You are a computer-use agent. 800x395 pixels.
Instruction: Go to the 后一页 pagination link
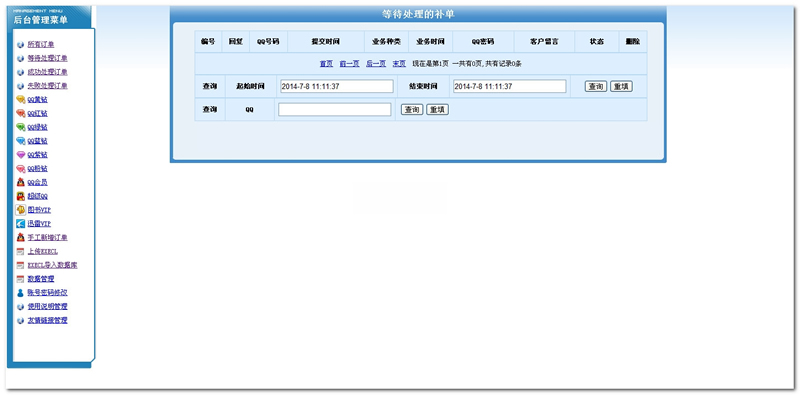coord(376,64)
